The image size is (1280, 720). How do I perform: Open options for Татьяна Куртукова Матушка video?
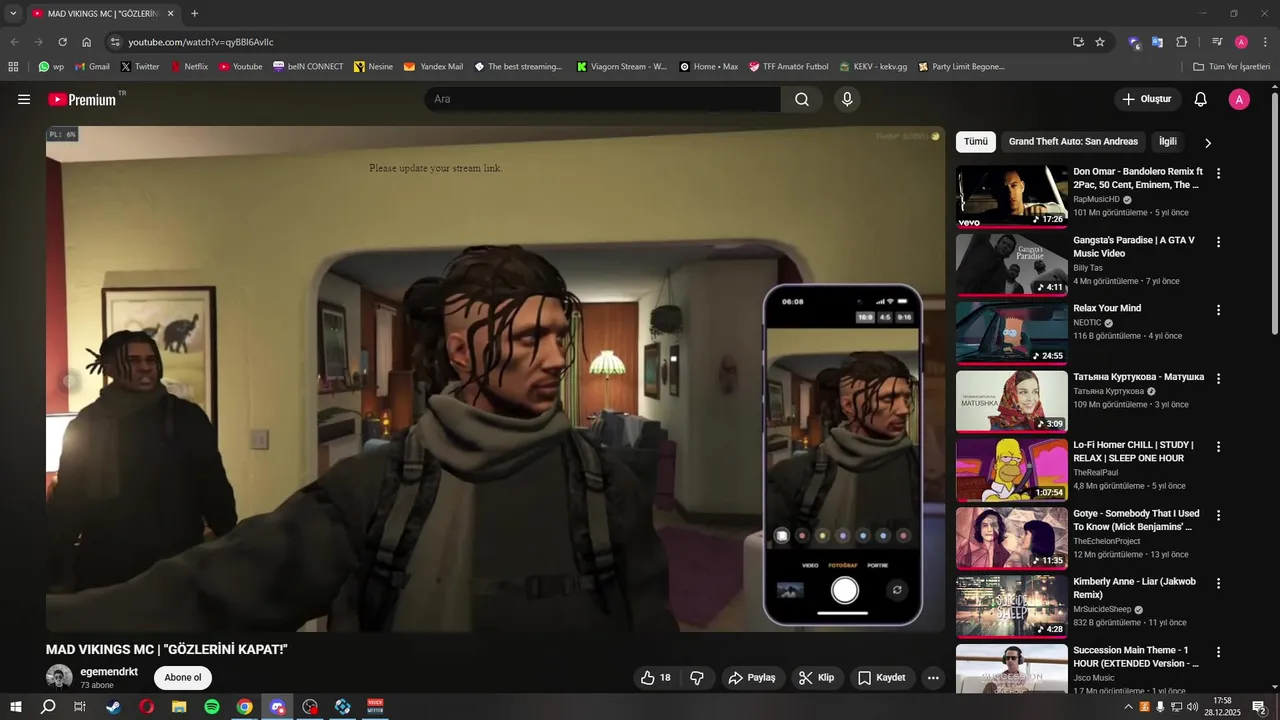point(1218,379)
